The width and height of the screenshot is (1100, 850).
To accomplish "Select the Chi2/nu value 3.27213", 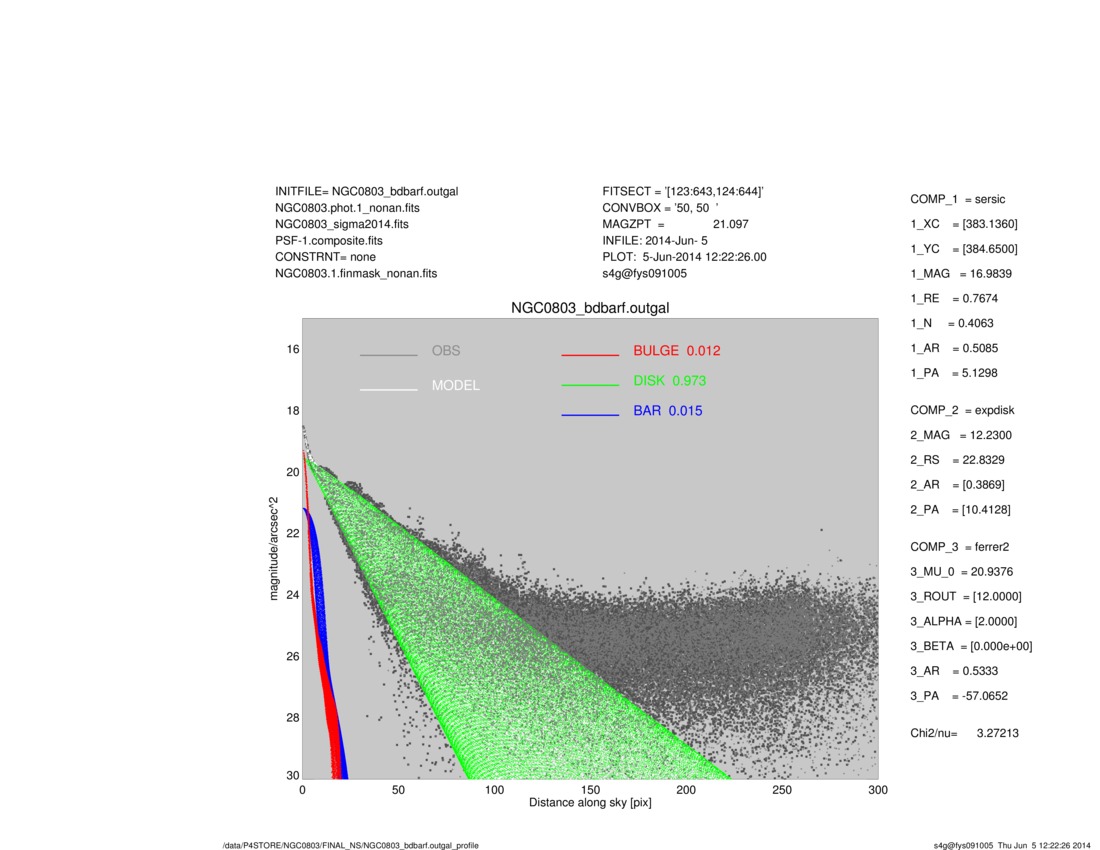I will [x=998, y=734].
